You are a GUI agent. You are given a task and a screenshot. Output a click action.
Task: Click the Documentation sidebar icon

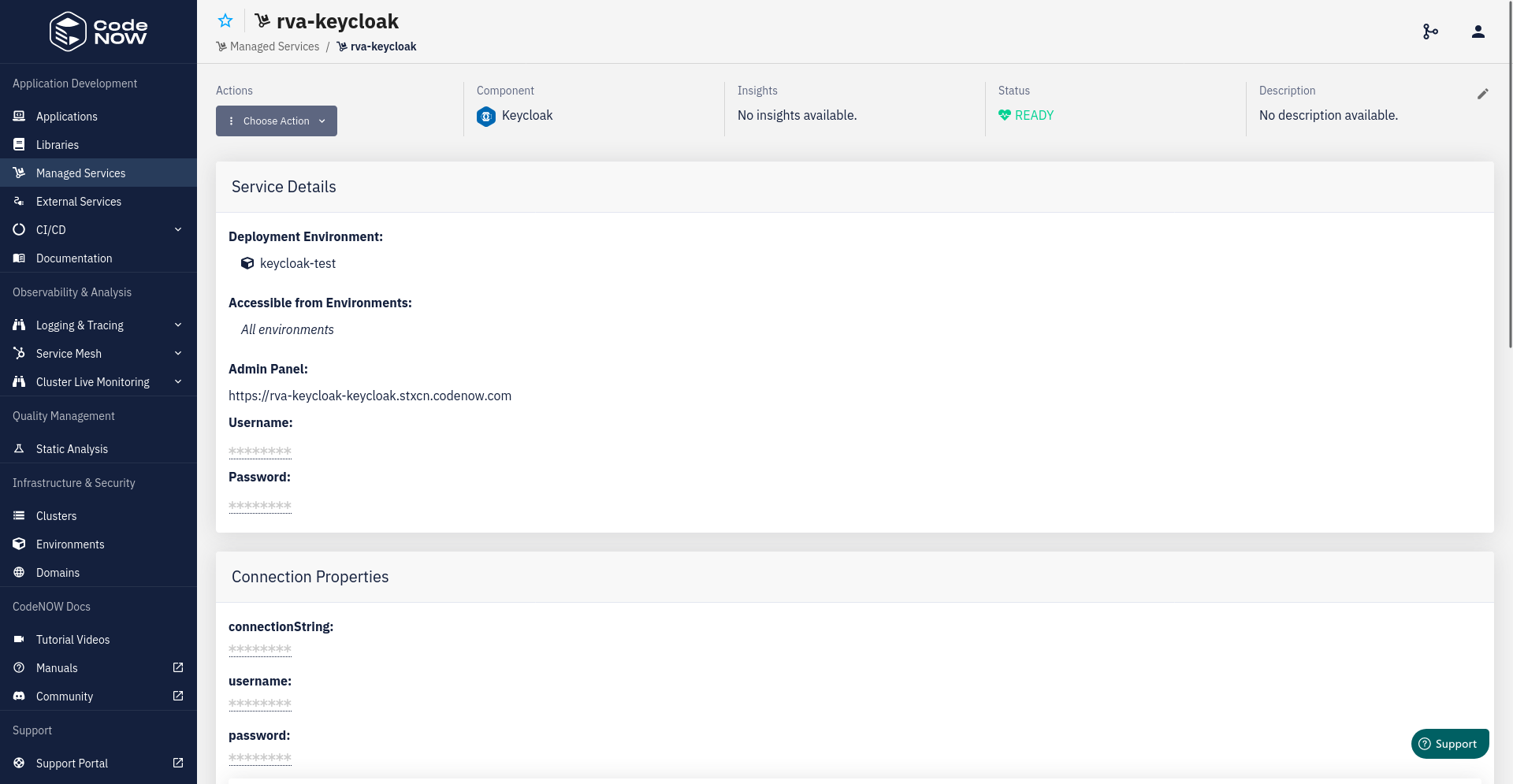coord(19,258)
